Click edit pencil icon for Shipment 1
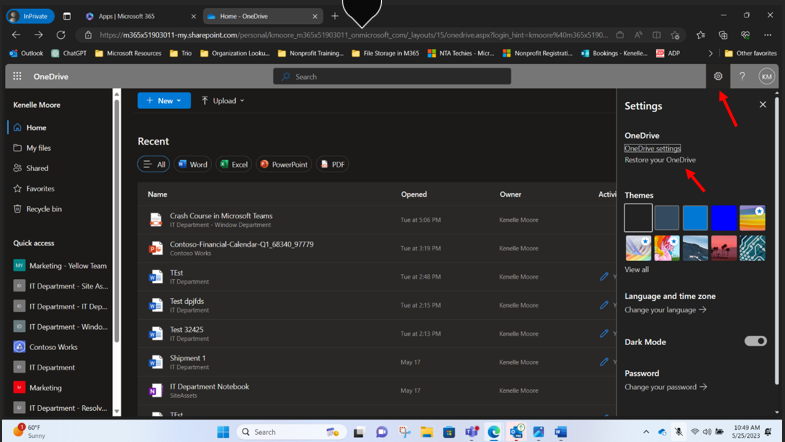 point(604,362)
